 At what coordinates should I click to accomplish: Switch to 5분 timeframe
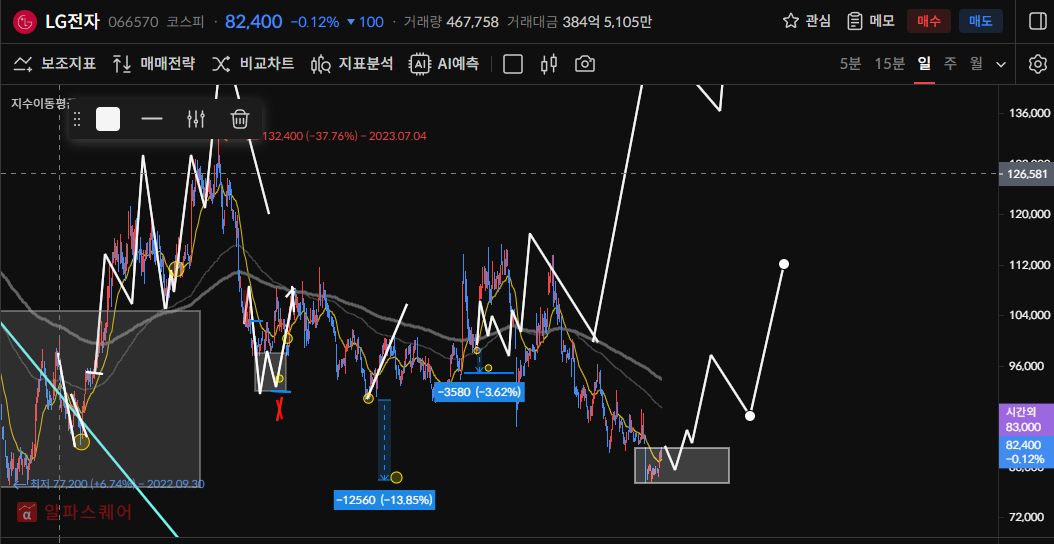[x=850, y=64]
